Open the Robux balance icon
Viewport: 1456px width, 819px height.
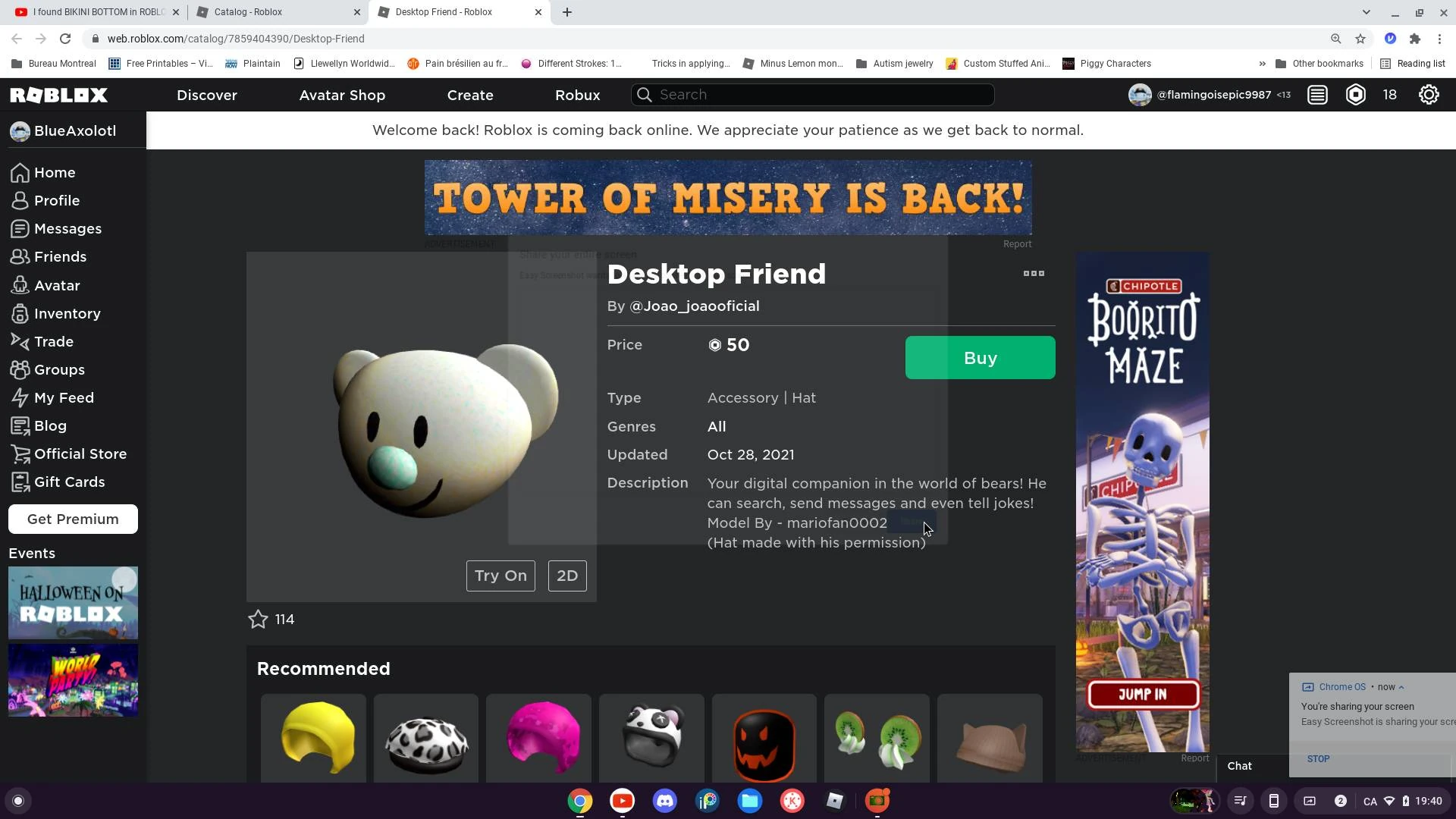click(x=1355, y=95)
